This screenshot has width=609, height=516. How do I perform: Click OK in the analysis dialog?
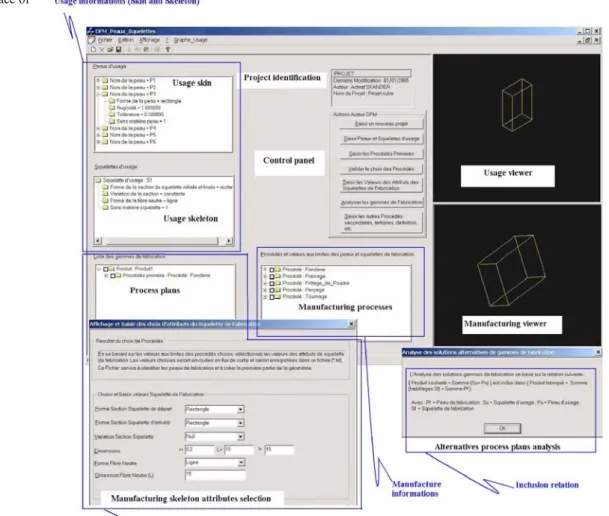click(502, 428)
